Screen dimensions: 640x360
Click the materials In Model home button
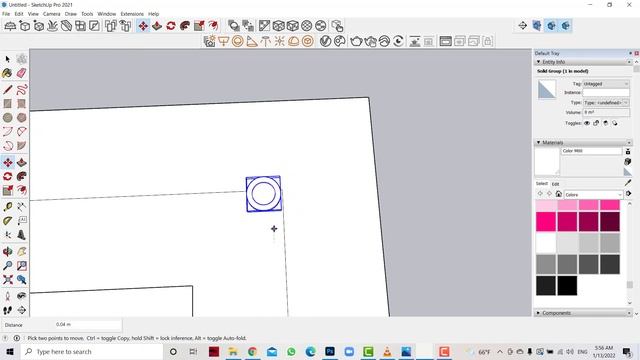(558, 194)
